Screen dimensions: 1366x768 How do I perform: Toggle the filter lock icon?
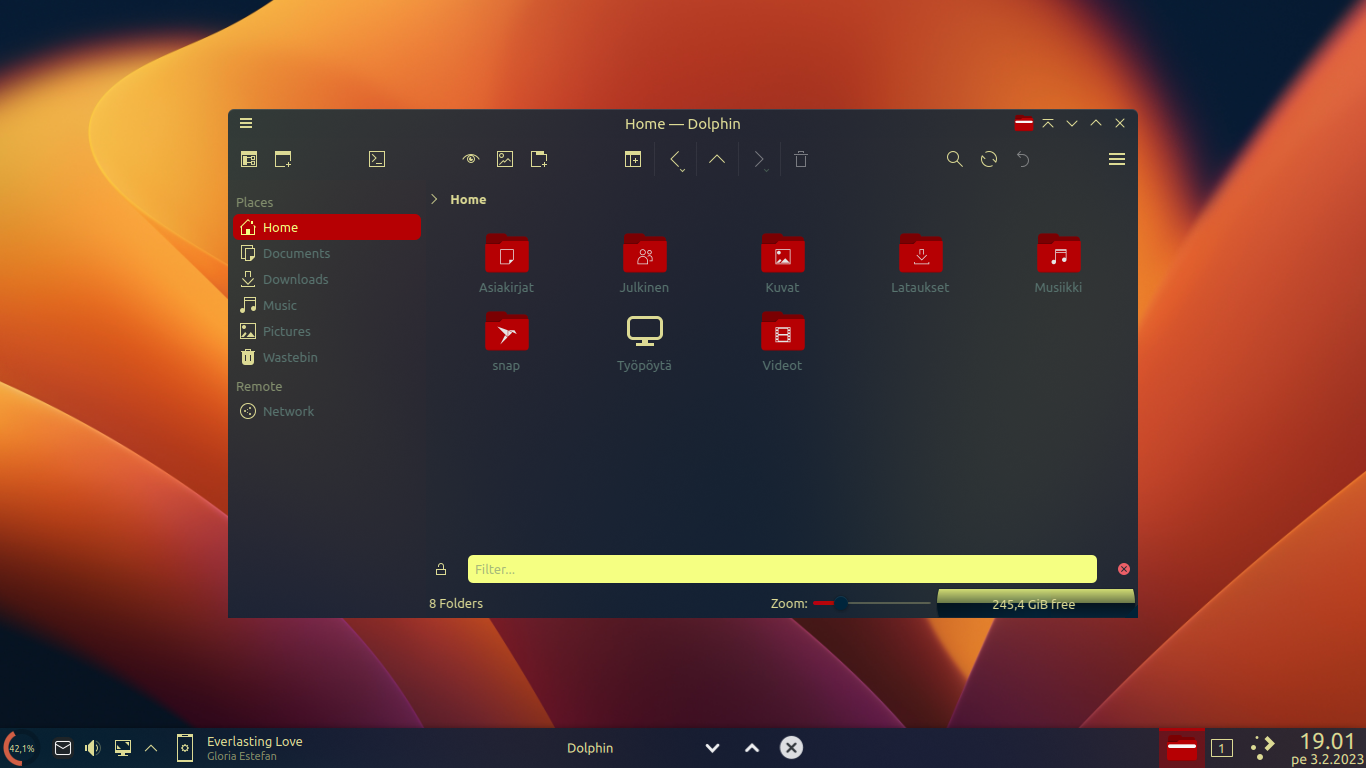441,569
